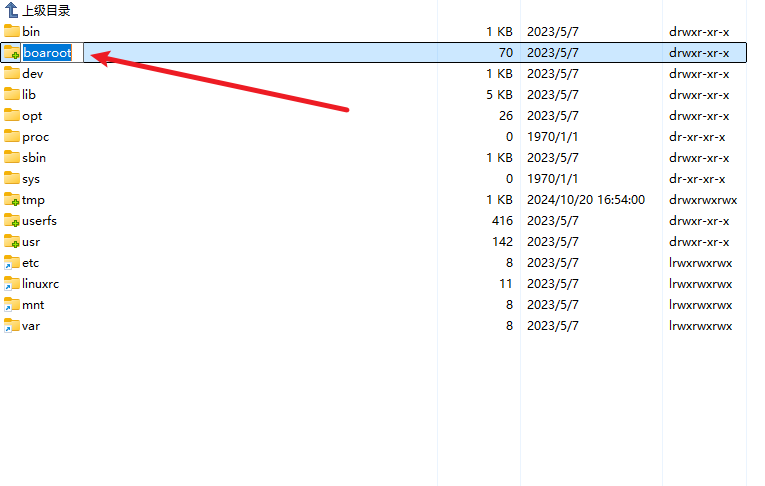Screen dimensions: 765x486
Task: Select the bin folder icon
Action: pyautogui.click(x=11, y=31)
